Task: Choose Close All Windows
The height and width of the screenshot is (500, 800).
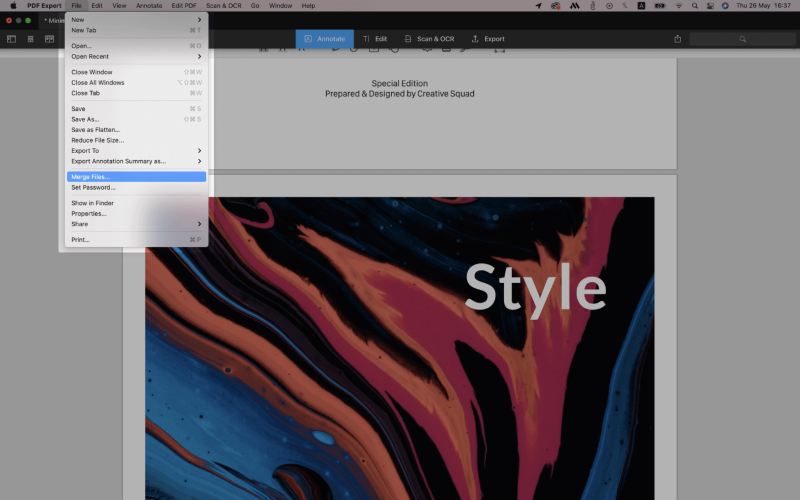Action: tap(136, 83)
